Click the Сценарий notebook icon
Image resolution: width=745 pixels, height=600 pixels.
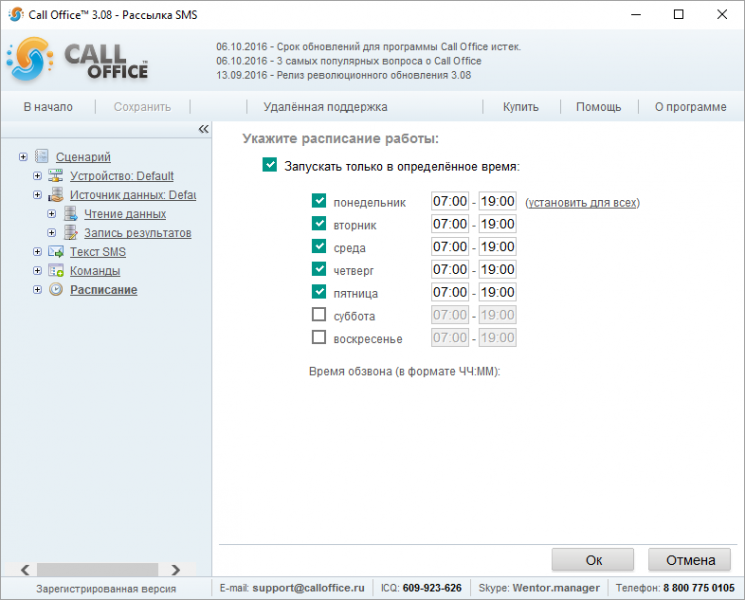[x=42, y=156]
